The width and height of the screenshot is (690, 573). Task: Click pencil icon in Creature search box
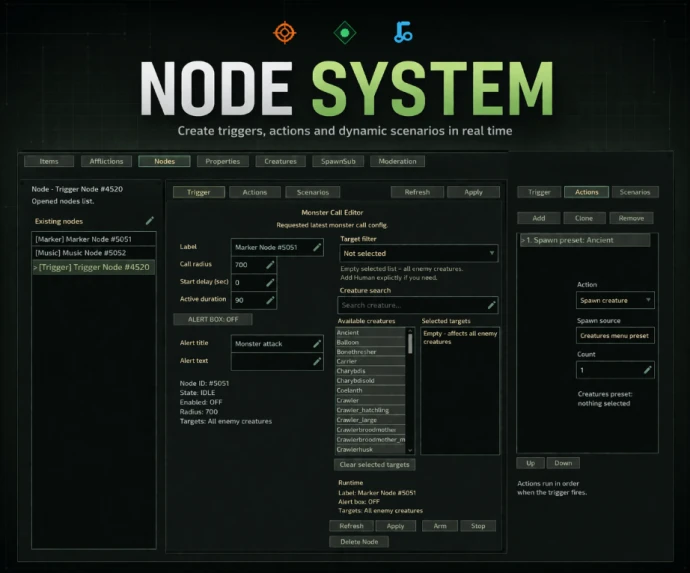pyautogui.click(x=491, y=305)
